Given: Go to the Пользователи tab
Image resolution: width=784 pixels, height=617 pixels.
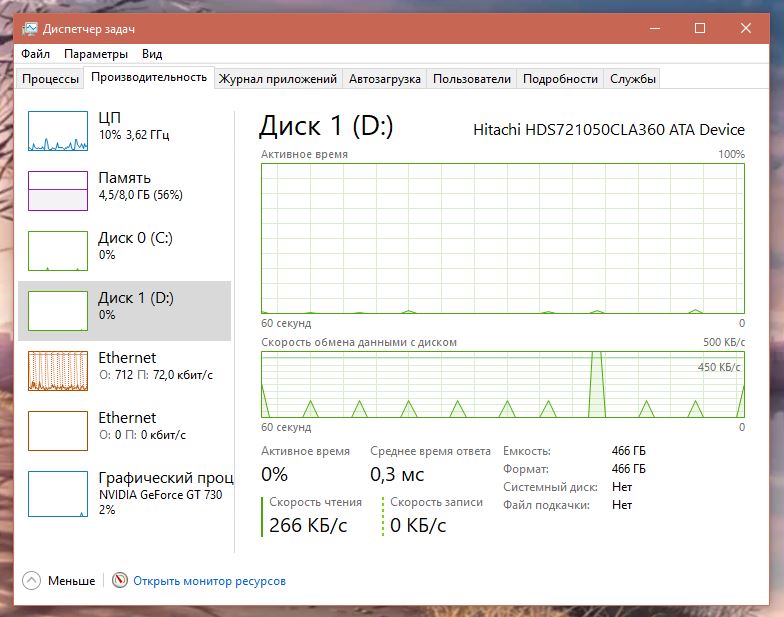Looking at the screenshot, I should [472, 79].
